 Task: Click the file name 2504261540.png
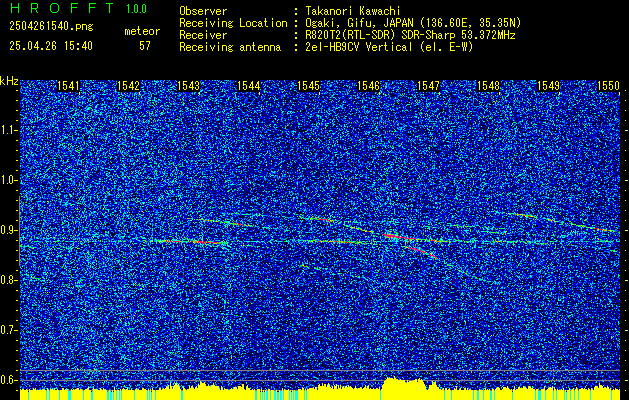[51, 27]
